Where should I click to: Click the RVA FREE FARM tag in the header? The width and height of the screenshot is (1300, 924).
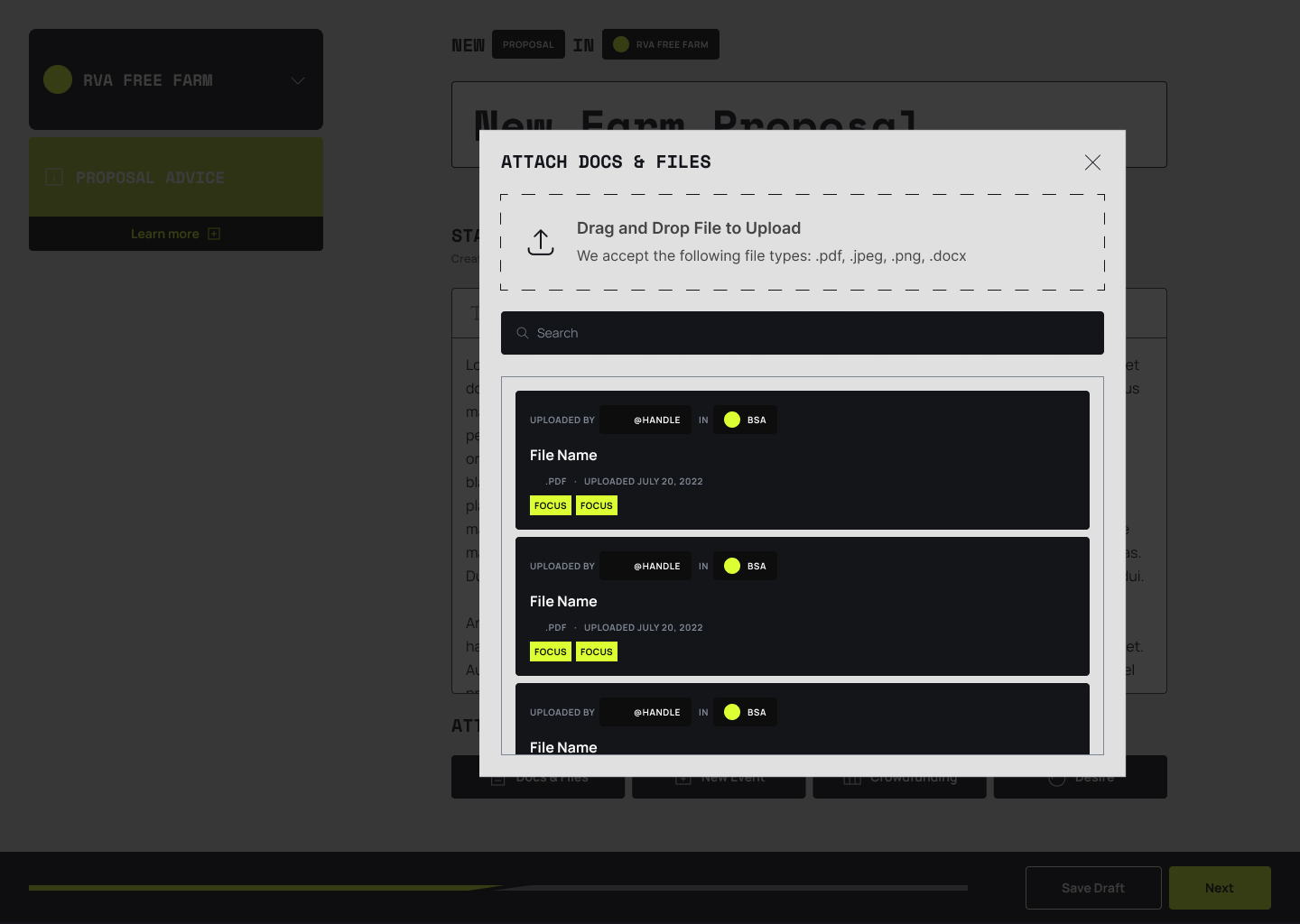661,44
